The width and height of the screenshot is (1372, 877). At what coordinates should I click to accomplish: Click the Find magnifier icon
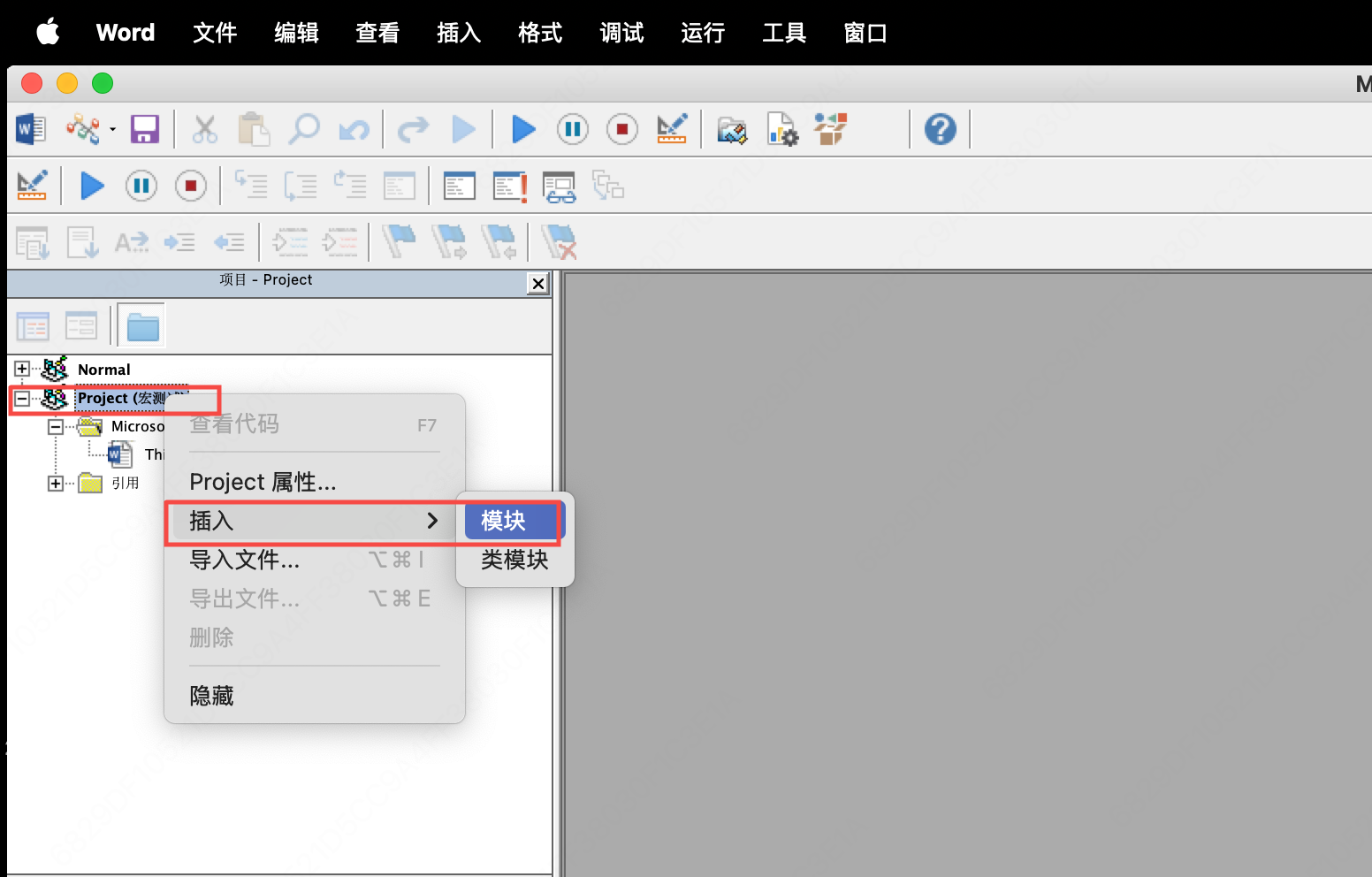303,129
